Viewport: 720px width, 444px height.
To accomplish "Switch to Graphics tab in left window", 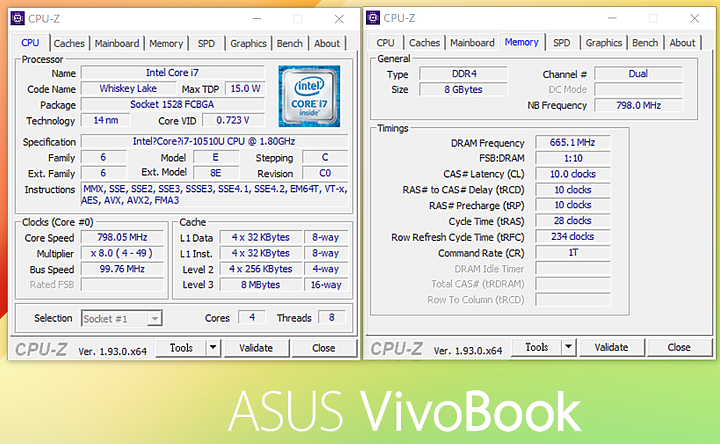I will (248, 44).
